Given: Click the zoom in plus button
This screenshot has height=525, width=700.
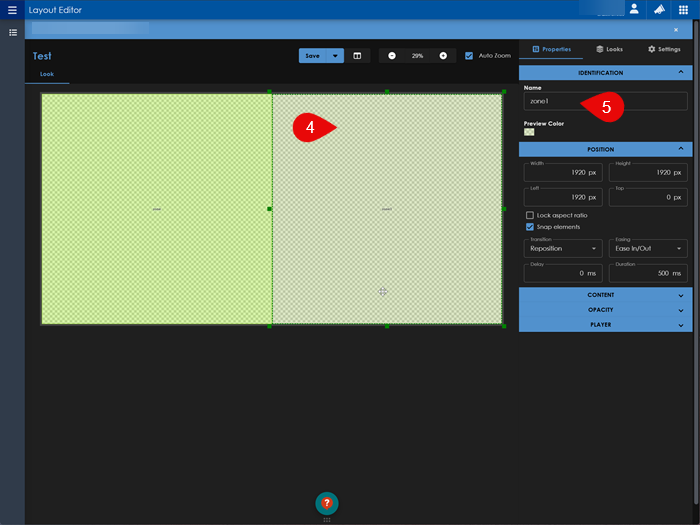Looking at the screenshot, I should pyautogui.click(x=443, y=56).
